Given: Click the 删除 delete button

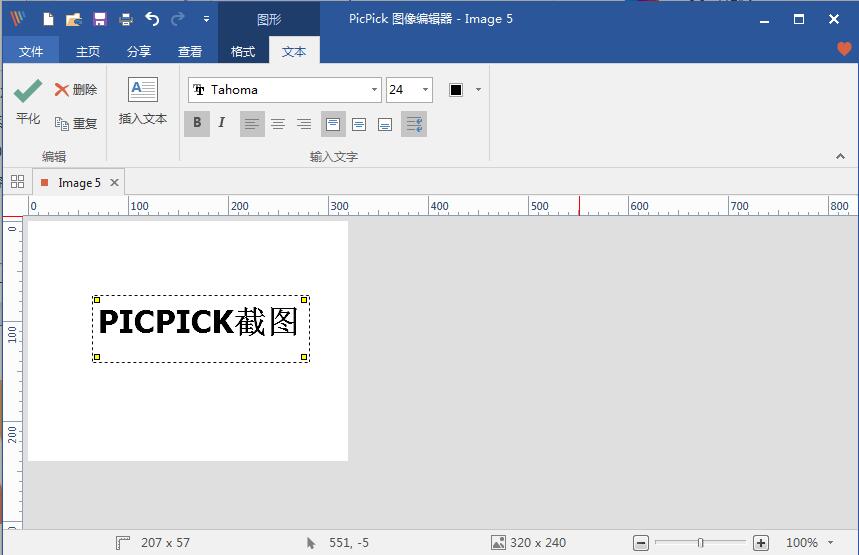Looking at the screenshot, I should [x=76, y=90].
